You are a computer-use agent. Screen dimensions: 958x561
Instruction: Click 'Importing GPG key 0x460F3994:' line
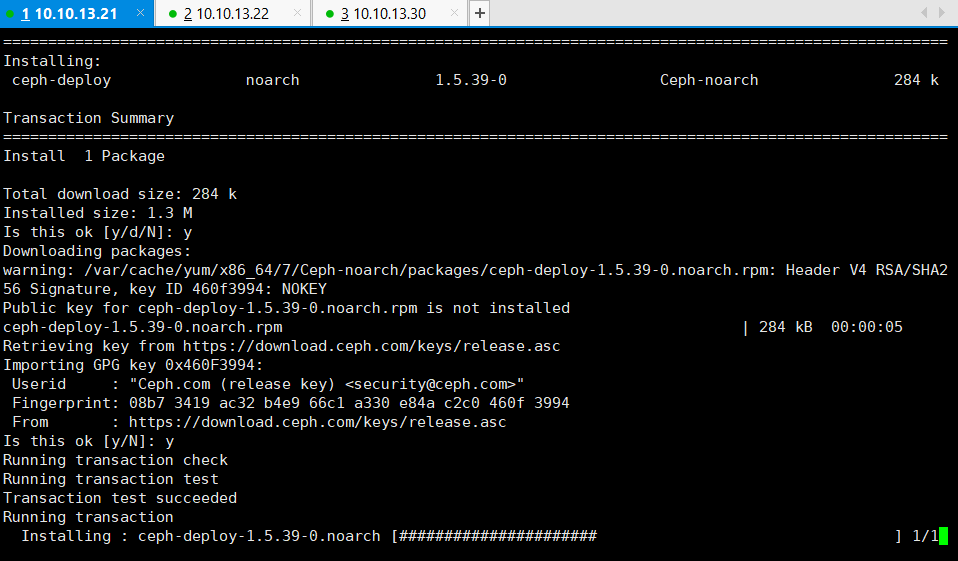[x=133, y=365]
